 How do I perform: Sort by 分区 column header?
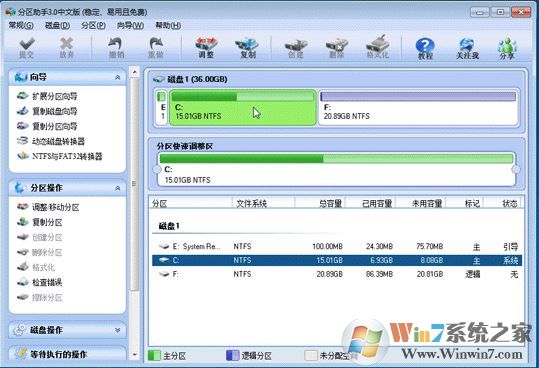point(191,203)
